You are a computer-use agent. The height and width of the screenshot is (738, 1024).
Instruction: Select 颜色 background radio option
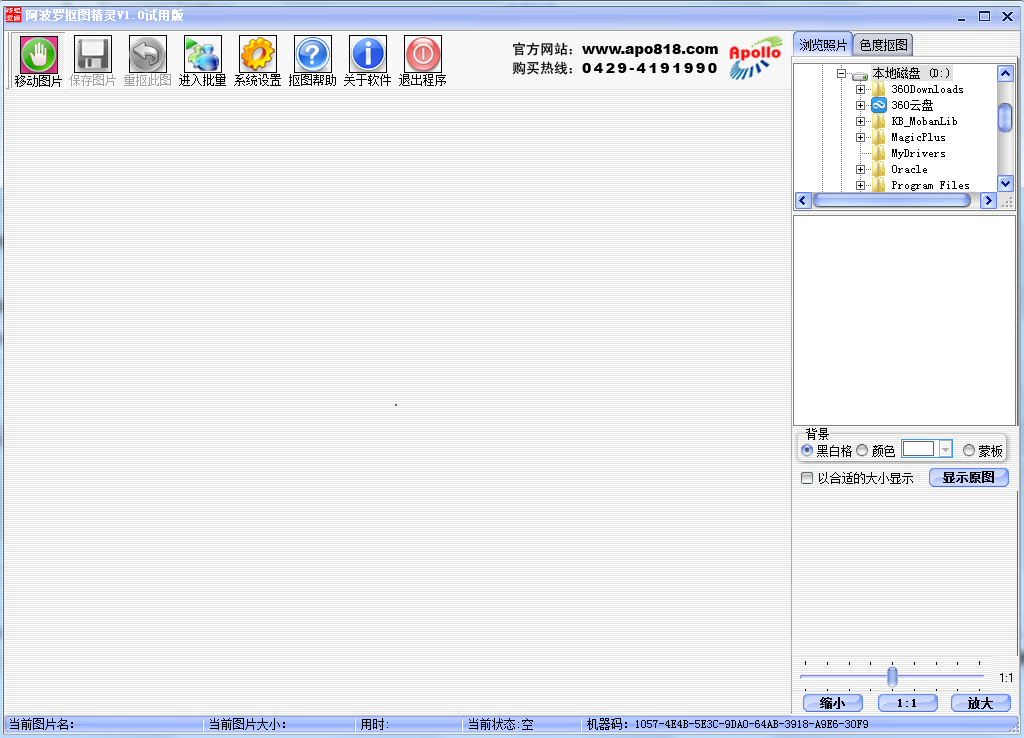tap(862, 451)
